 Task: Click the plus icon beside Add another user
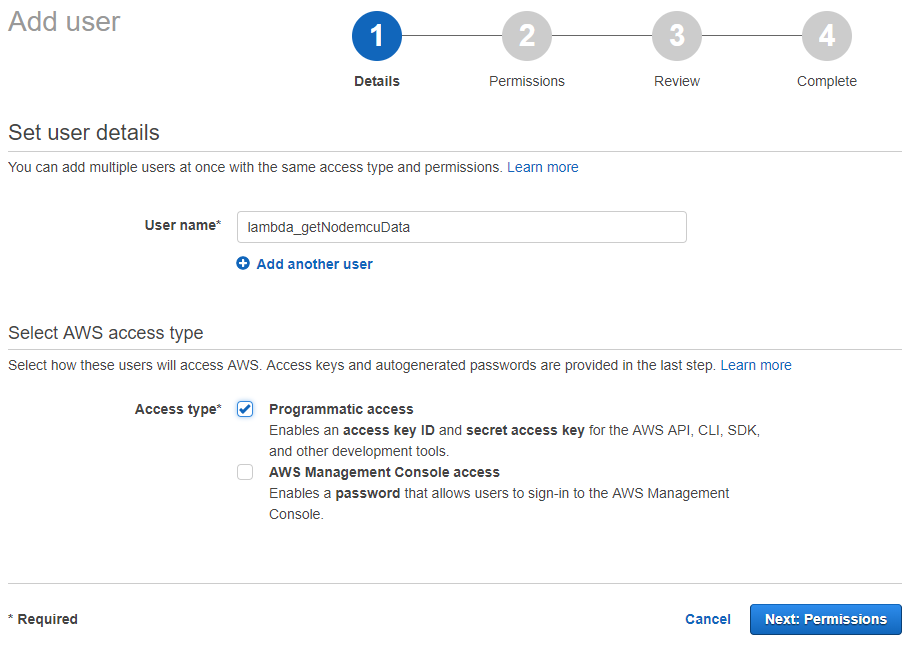click(x=243, y=264)
